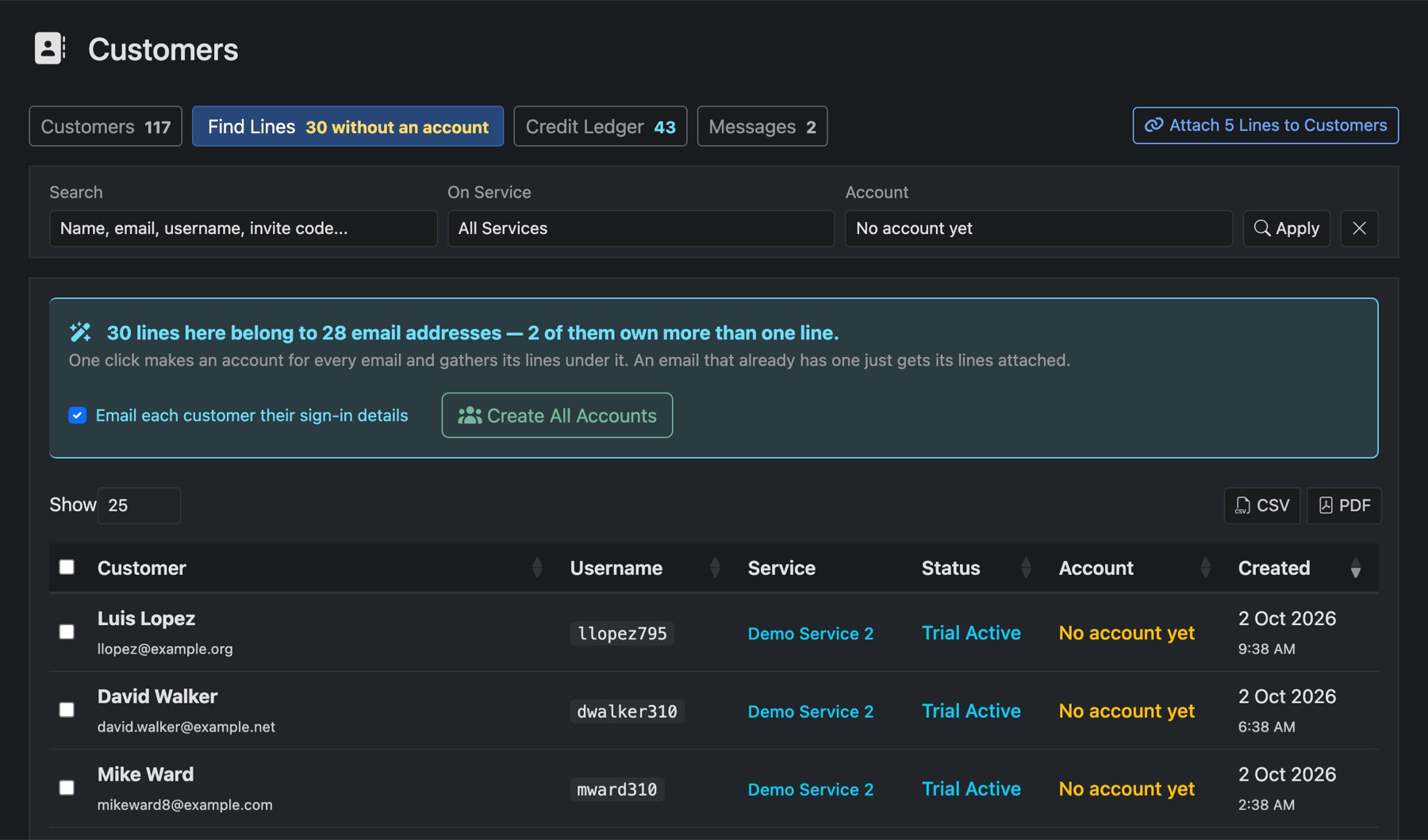The image size is (1428, 840).
Task: Click mikeward8@example.com email
Action: coord(185,804)
